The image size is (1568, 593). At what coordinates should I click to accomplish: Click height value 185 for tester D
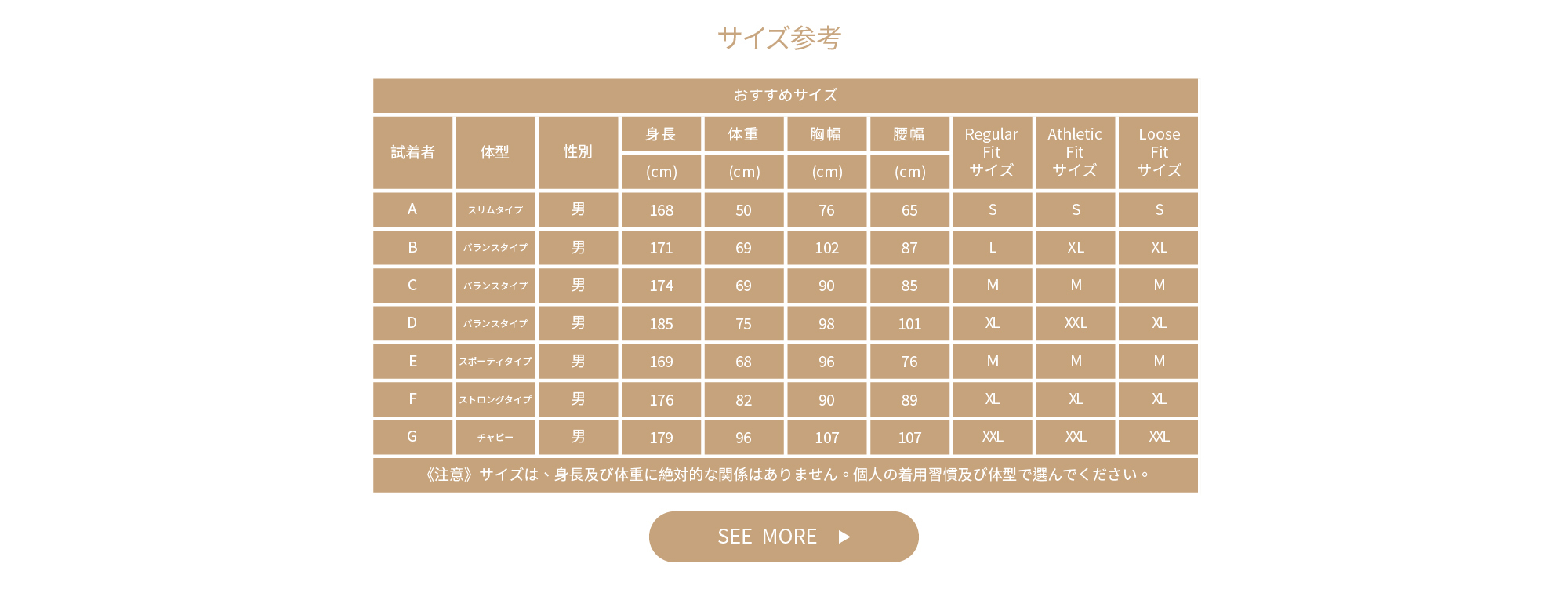pyautogui.click(x=661, y=324)
